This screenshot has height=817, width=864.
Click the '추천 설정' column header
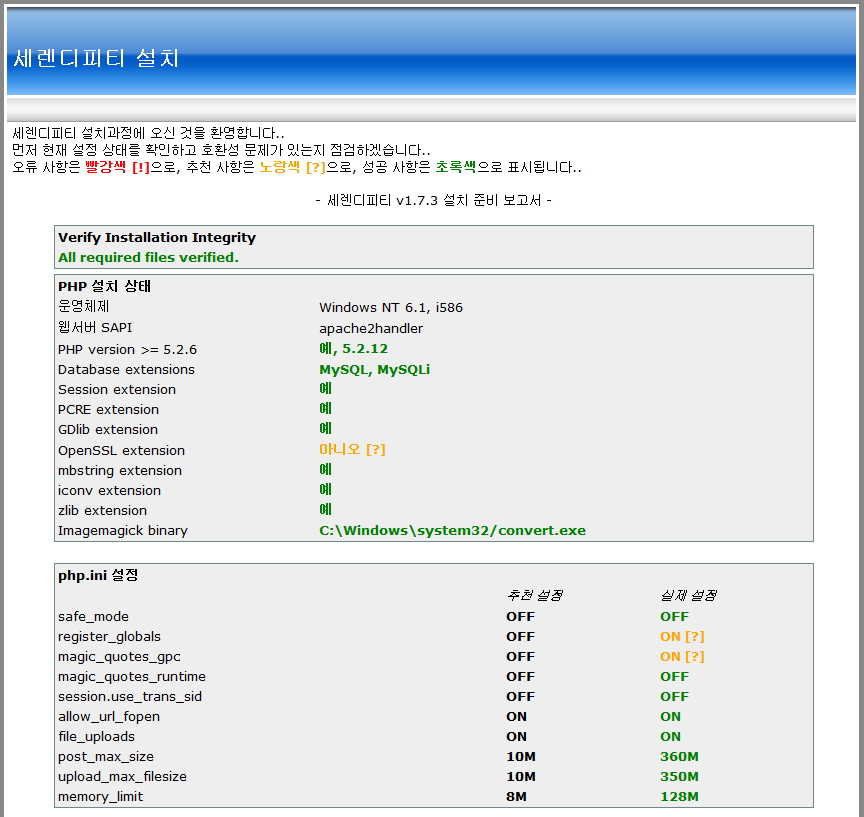pos(534,596)
